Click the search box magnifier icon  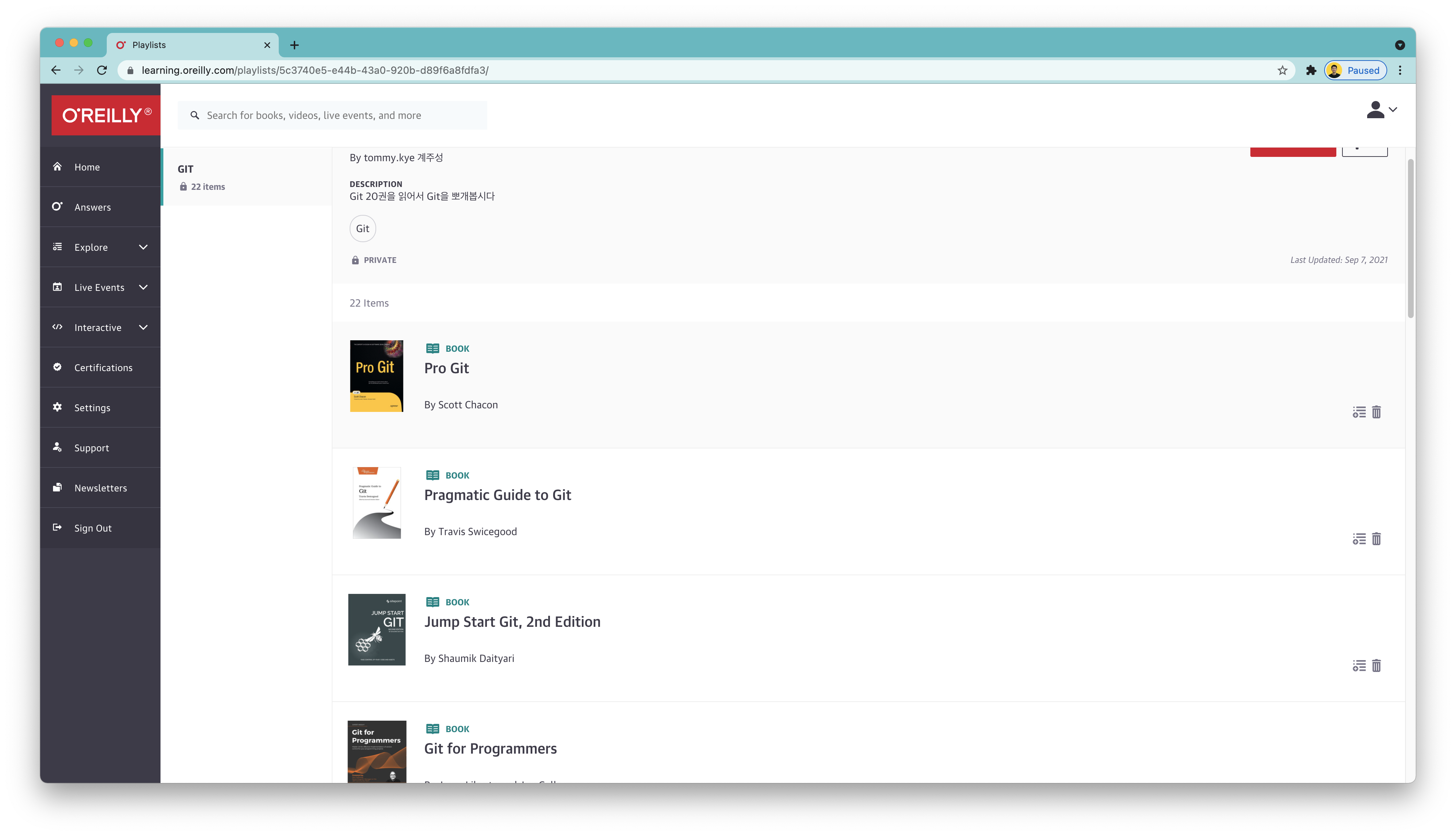195,115
